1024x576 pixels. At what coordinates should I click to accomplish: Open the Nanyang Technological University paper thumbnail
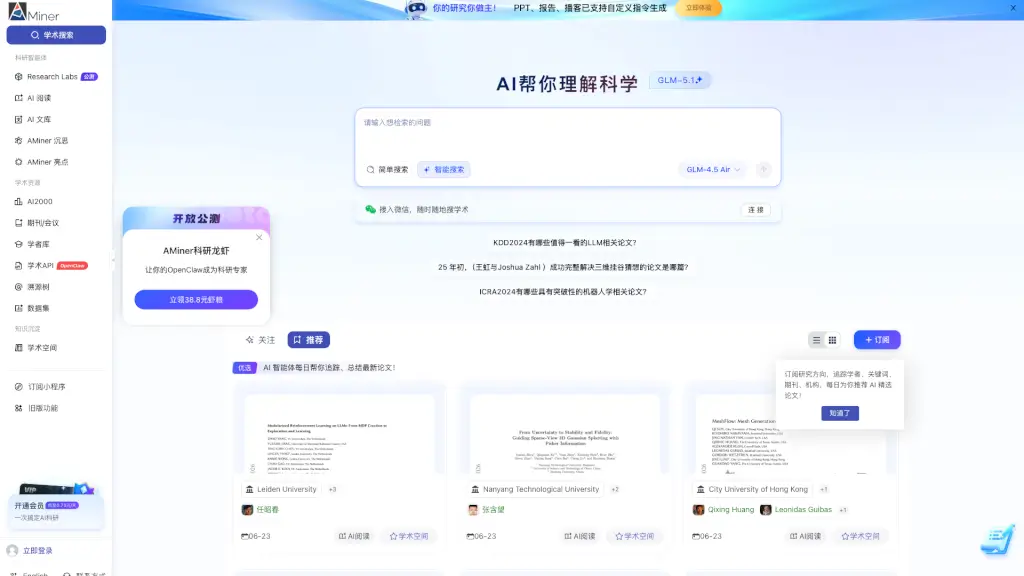tap(565, 434)
